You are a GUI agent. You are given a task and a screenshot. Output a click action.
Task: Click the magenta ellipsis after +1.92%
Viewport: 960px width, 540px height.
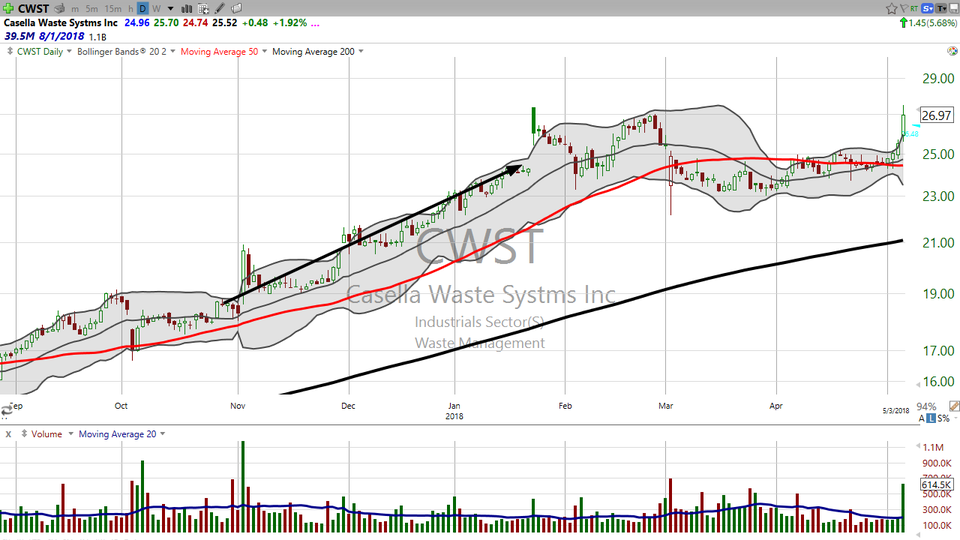[315, 23]
